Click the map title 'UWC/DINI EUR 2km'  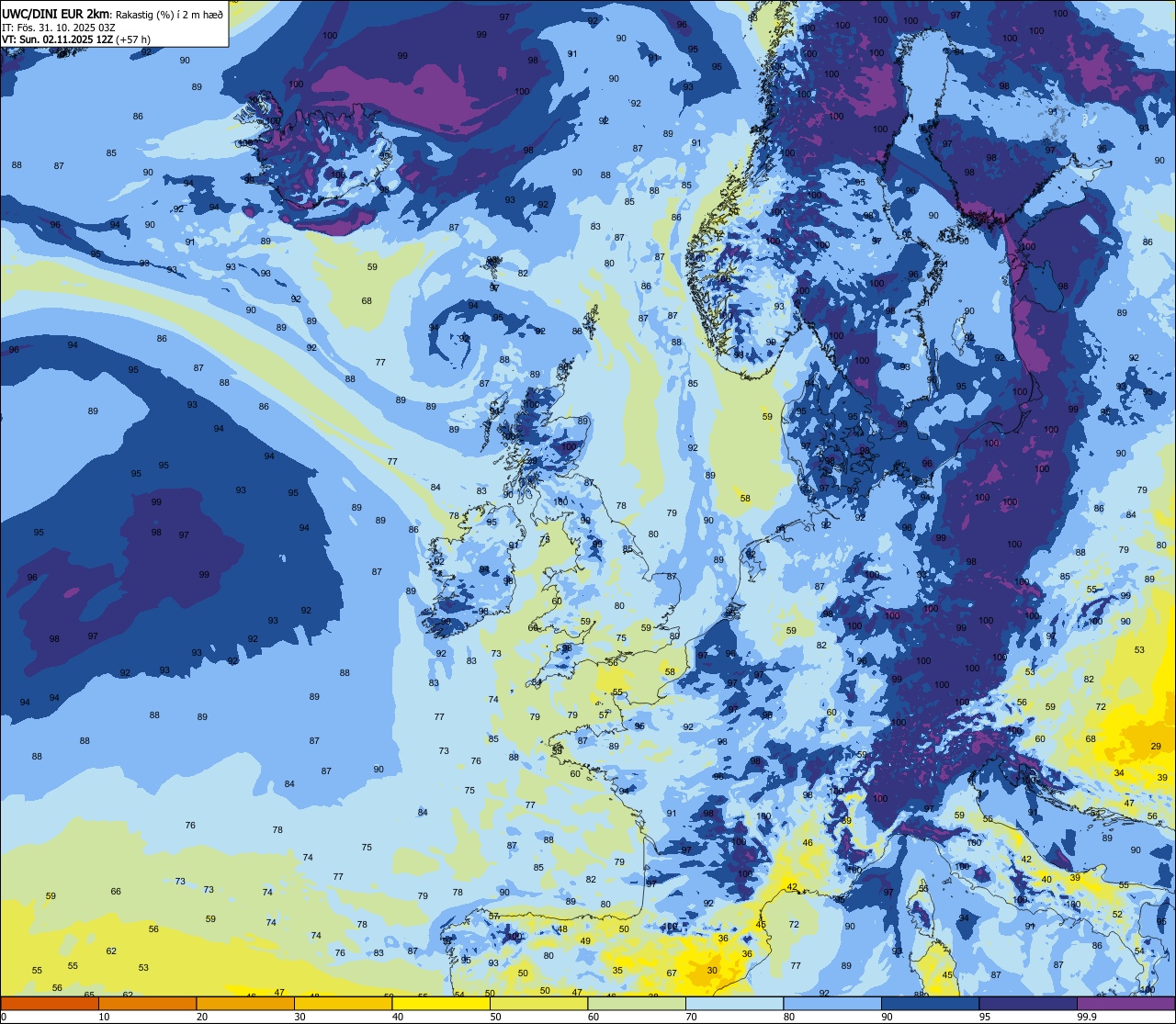56,14
